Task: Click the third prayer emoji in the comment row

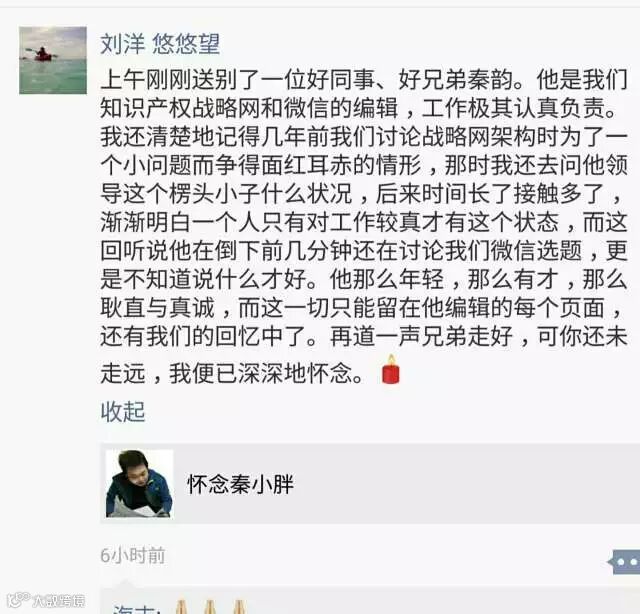Action: click(240, 607)
